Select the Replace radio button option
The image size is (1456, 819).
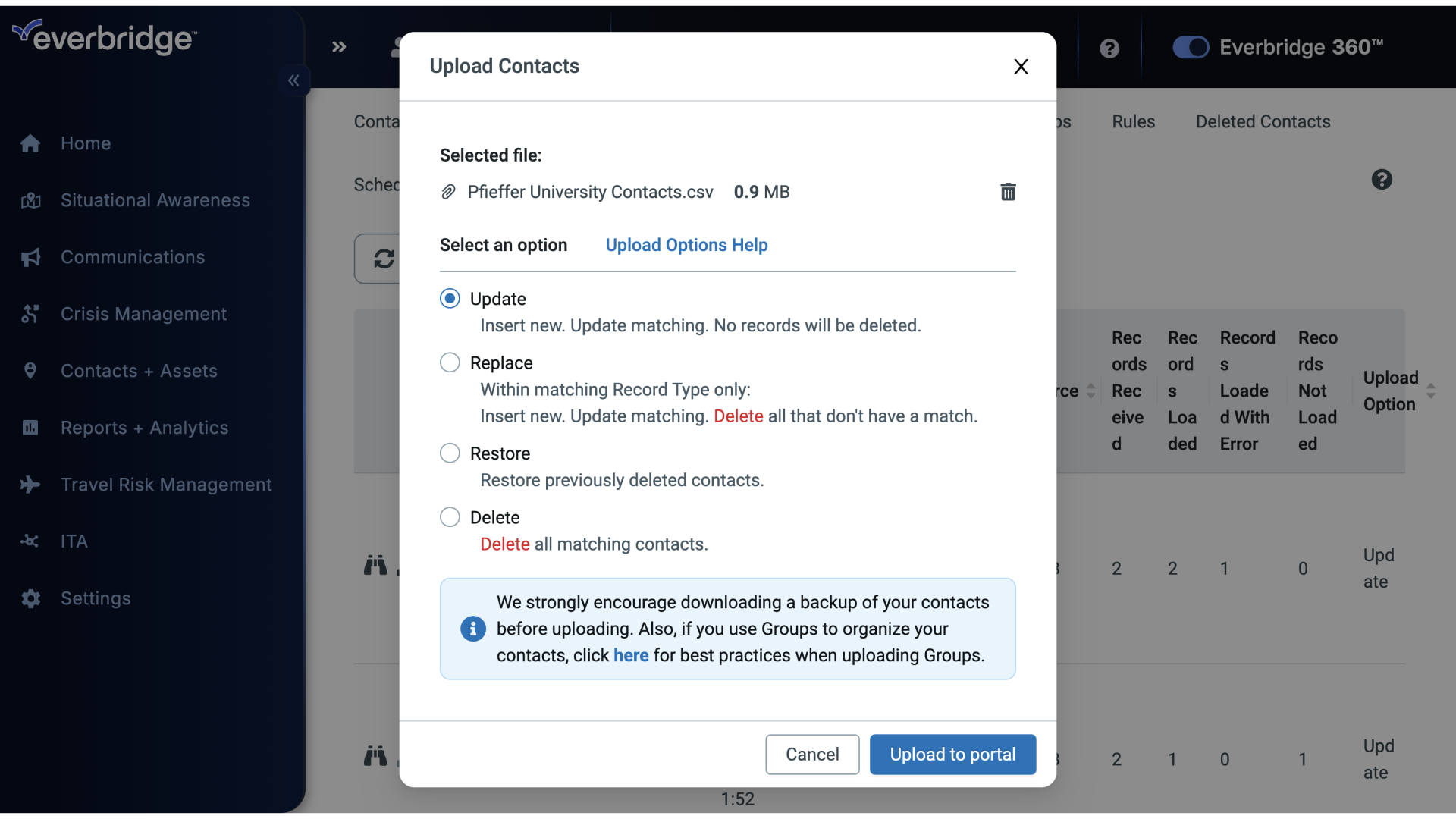coord(450,362)
